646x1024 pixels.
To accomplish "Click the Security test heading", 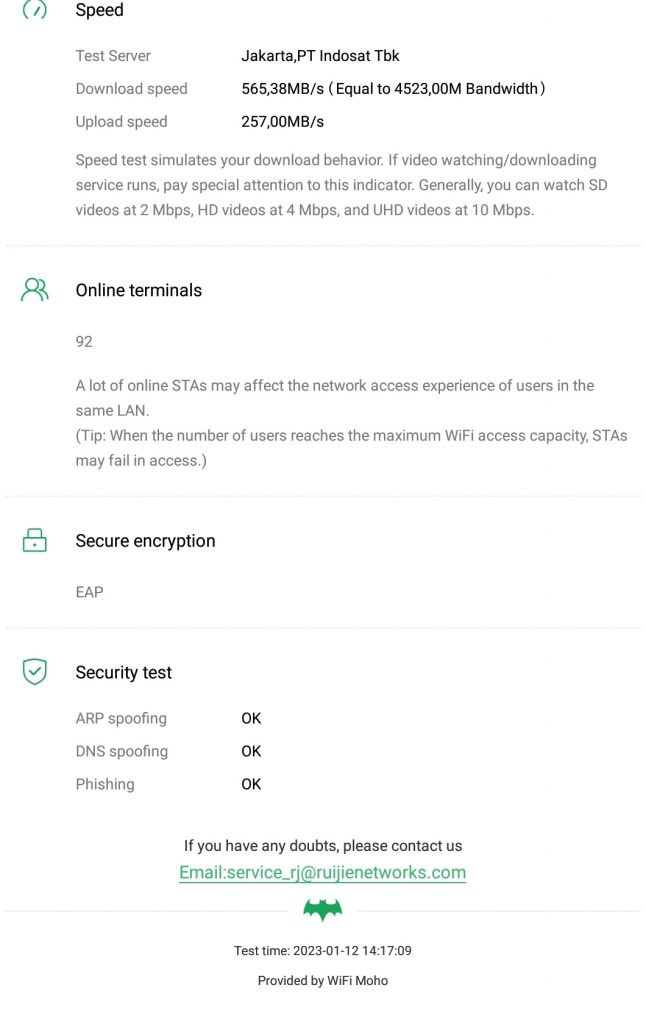I will 124,673.
